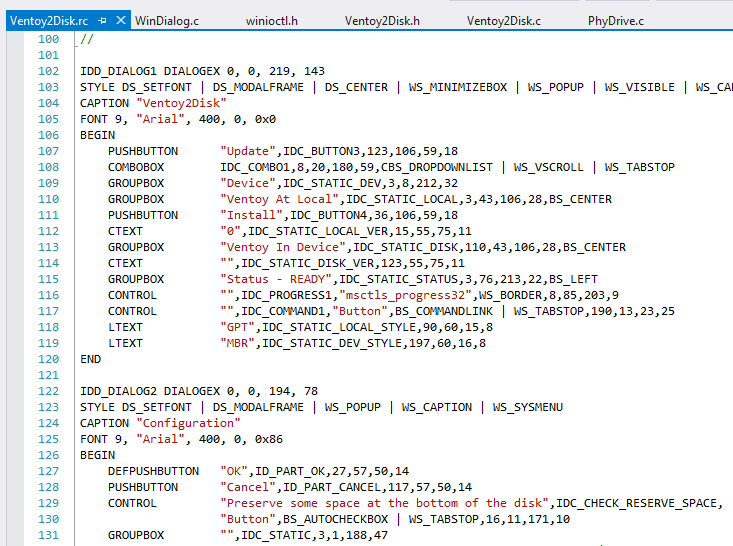Click the IDC_STATIC_LOCAL_STYLE identifier
Screen dimensions: 733x546
pos(338,327)
